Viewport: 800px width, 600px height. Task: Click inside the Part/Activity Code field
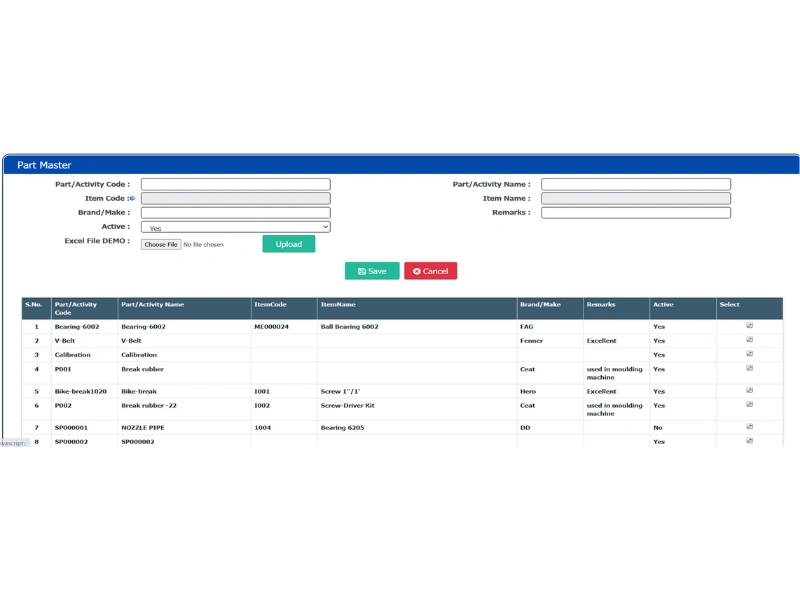pyautogui.click(x=235, y=183)
